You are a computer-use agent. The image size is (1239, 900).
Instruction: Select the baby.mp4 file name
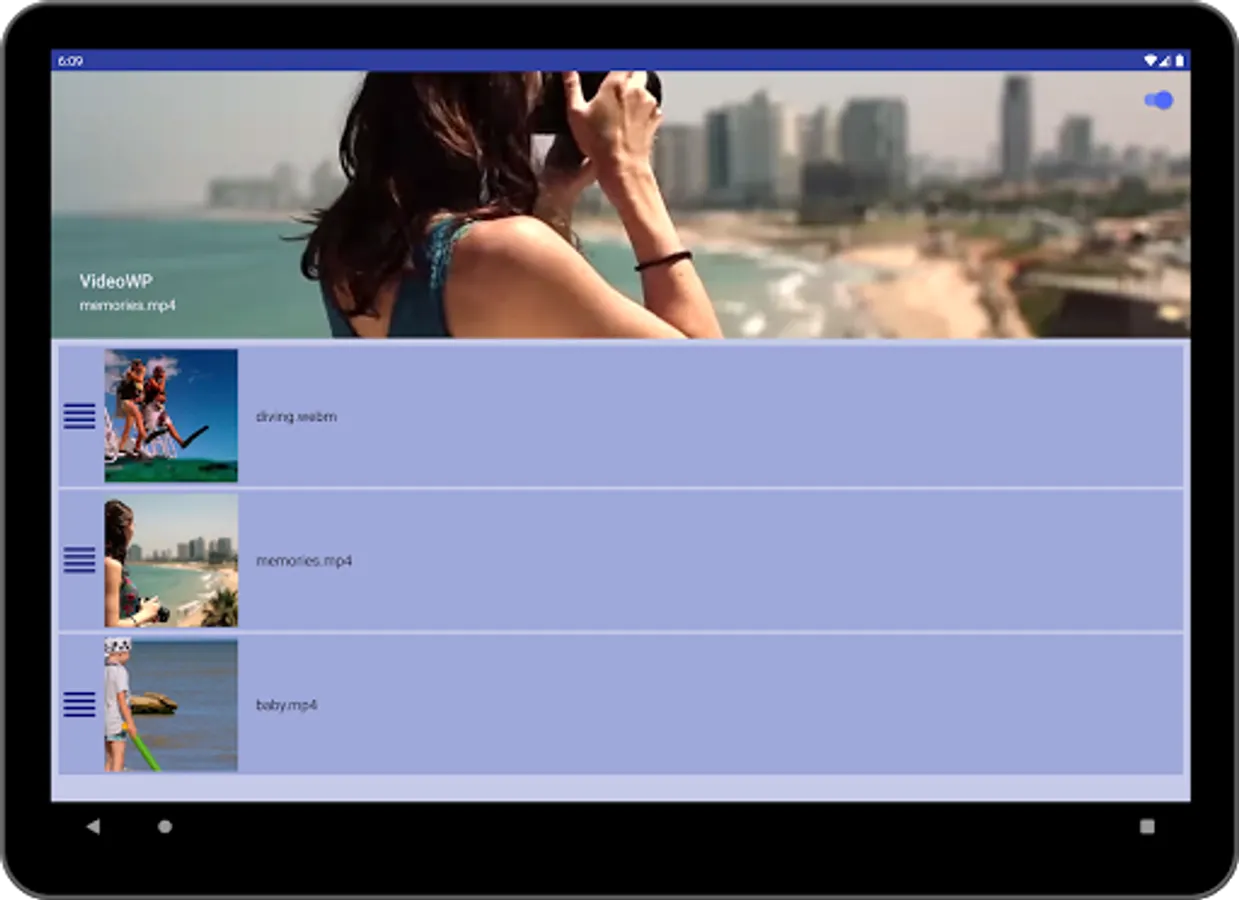coord(286,705)
